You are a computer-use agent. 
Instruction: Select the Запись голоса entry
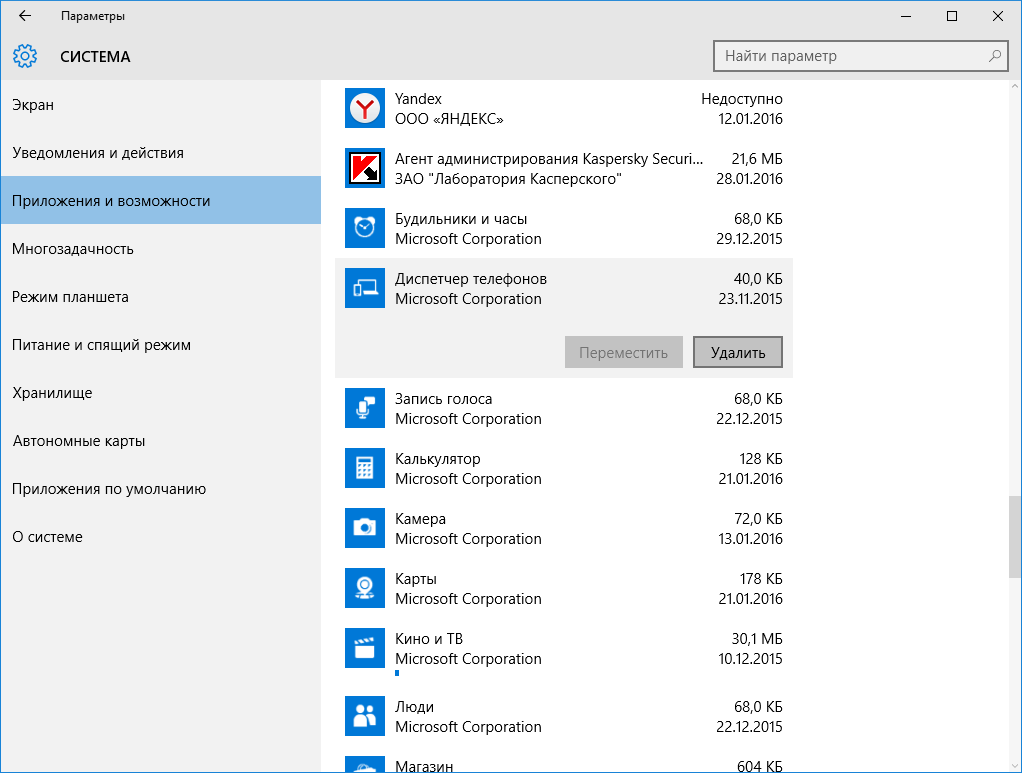tap(564, 408)
